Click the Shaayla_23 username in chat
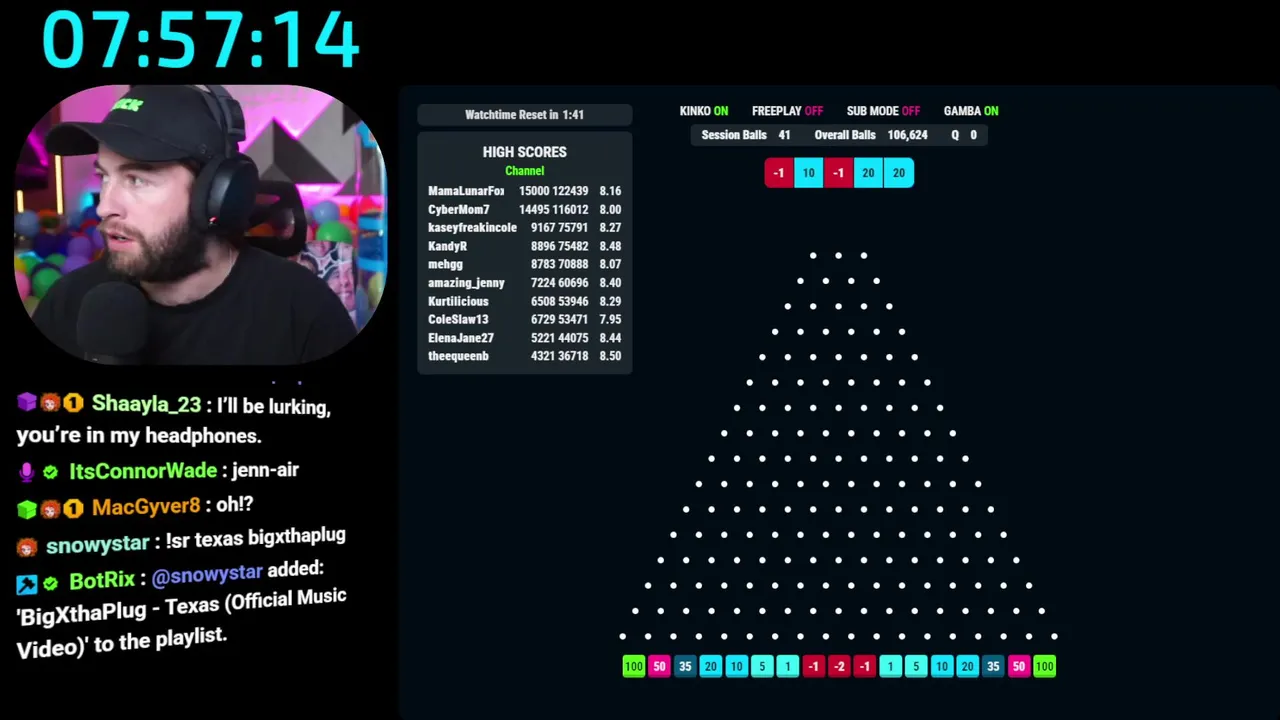The image size is (1280, 720). click(x=146, y=404)
